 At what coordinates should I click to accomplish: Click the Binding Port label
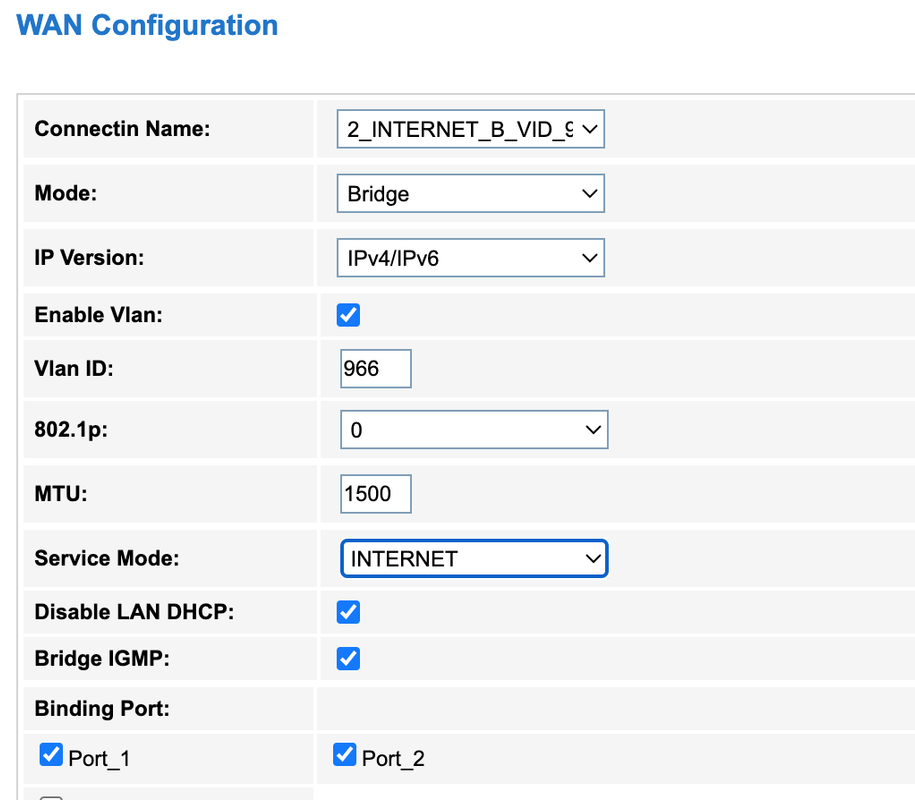102,709
